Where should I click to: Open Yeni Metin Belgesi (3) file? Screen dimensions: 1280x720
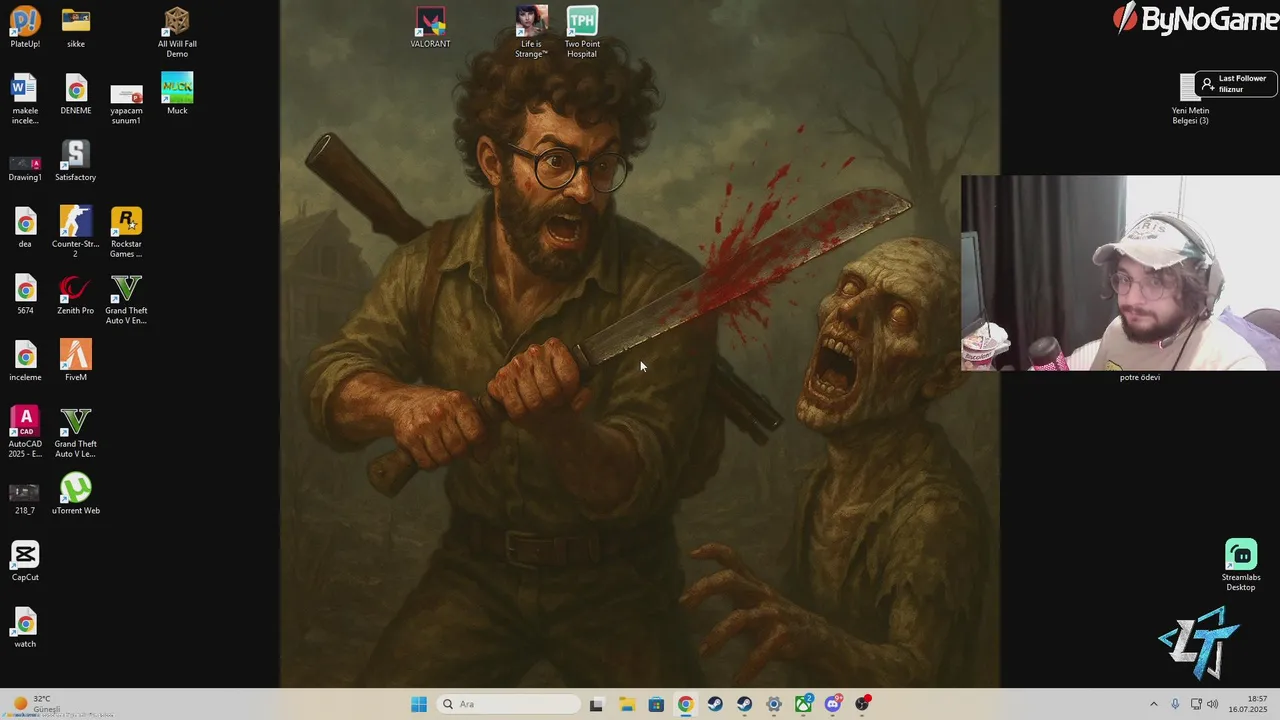point(1190,99)
